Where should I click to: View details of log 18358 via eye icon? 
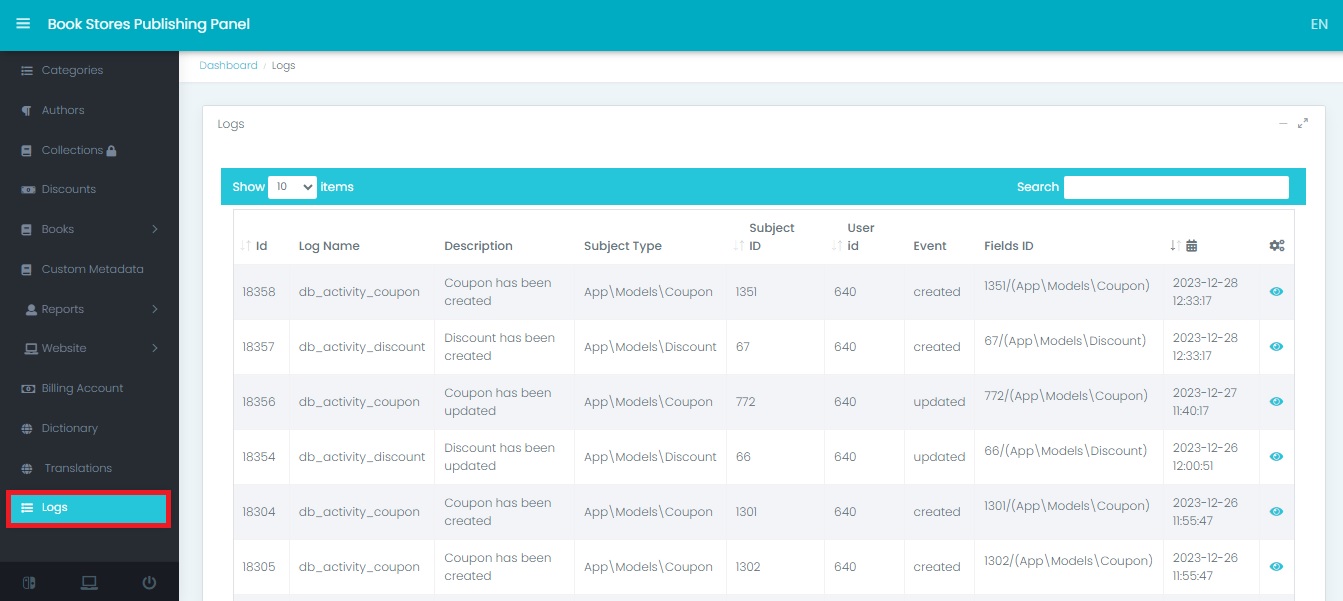tap(1276, 292)
